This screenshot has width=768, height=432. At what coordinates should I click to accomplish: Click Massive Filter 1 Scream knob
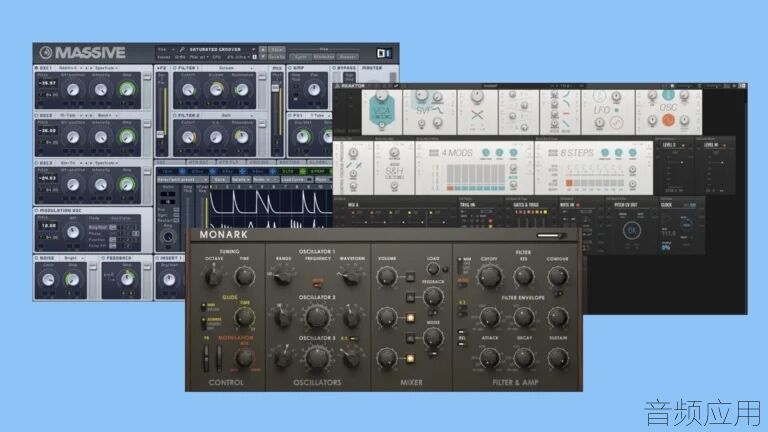pyautogui.click(x=216, y=90)
